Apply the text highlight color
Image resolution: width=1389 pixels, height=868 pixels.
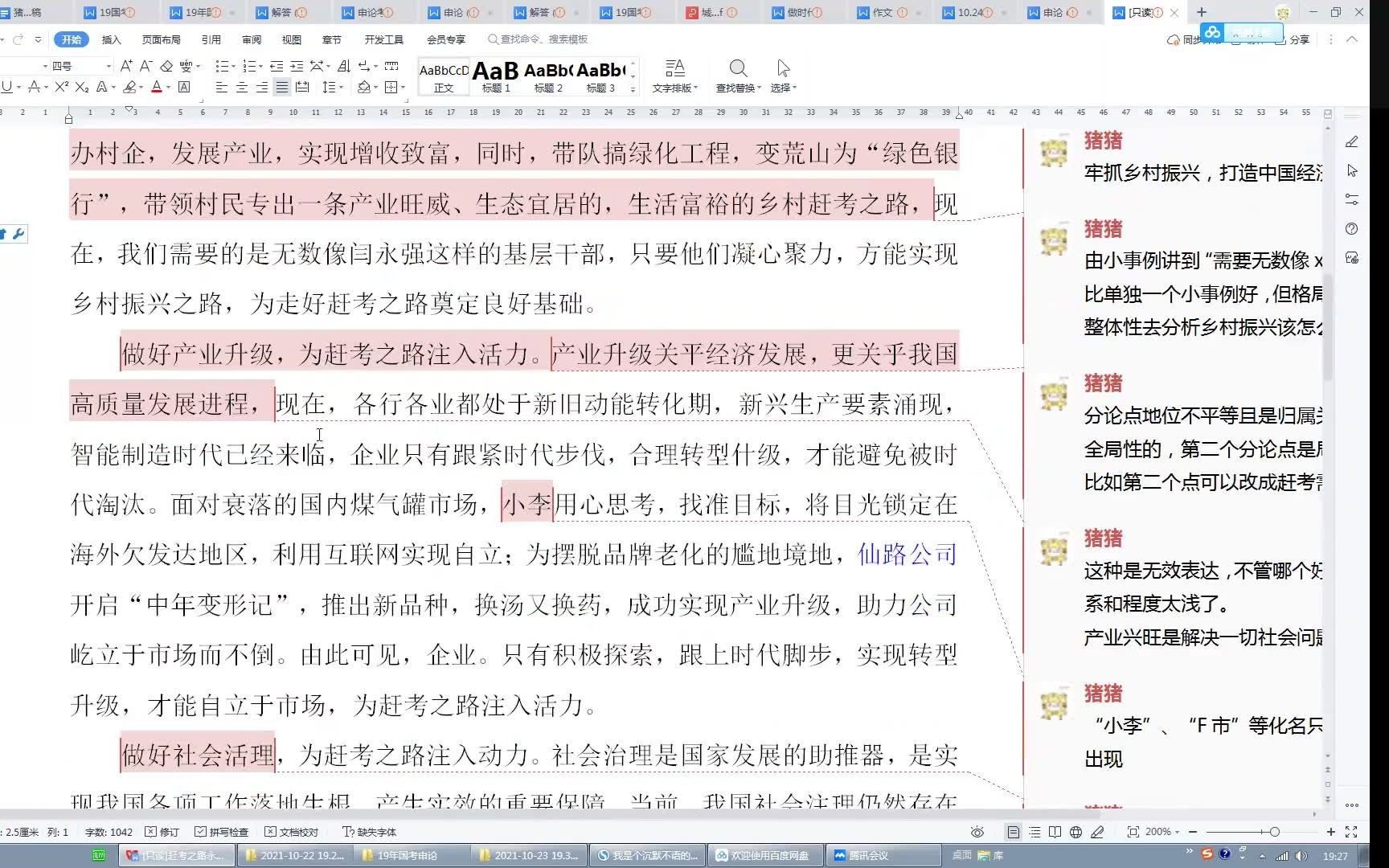click(130, 87)
